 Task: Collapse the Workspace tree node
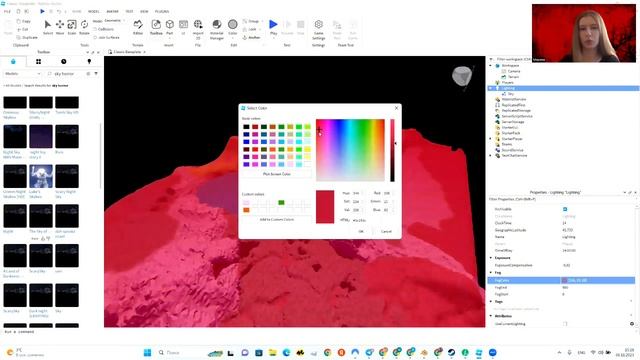[x=491, y=65]
